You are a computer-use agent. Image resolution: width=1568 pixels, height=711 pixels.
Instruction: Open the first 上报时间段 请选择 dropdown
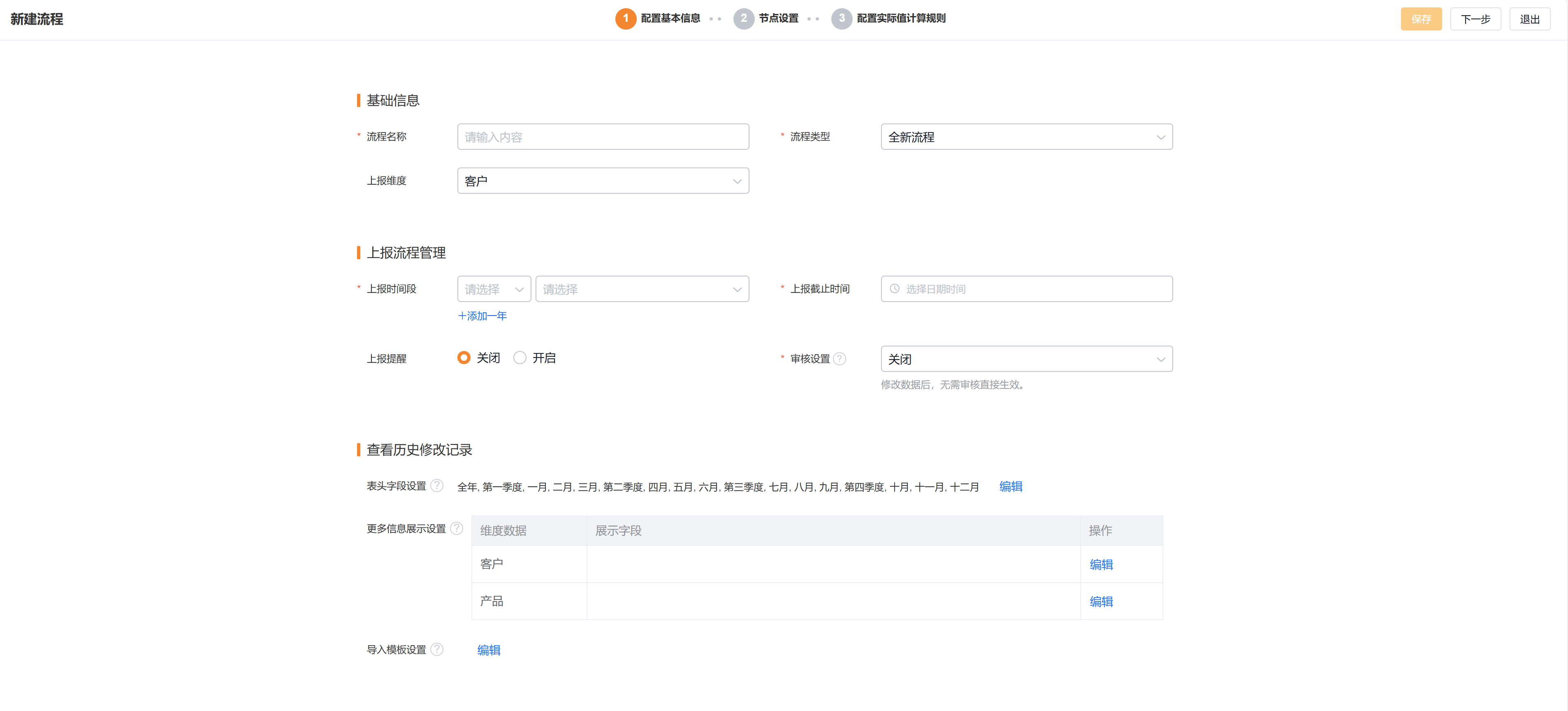click(x=494, y=289)
